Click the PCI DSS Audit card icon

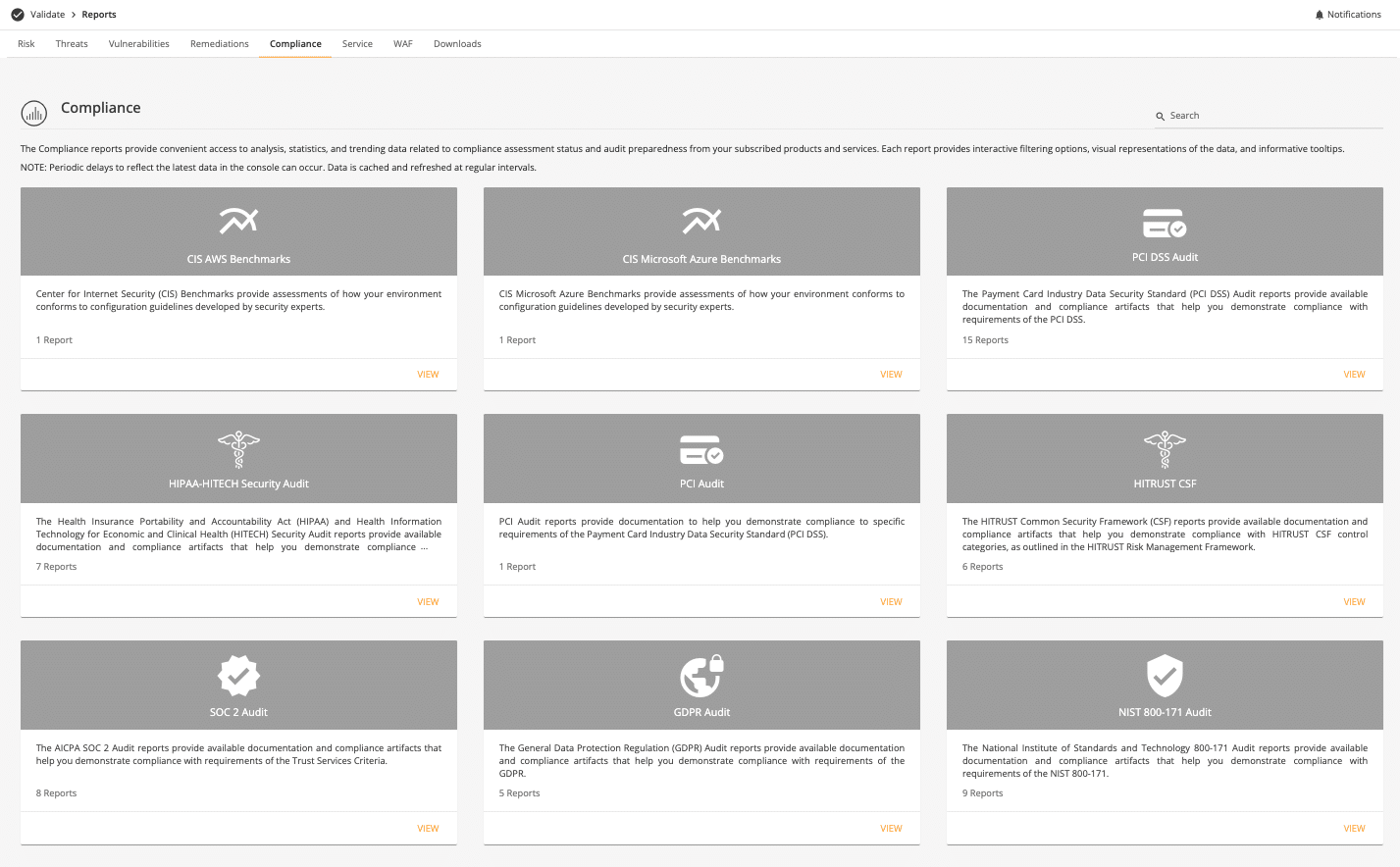pyautogui.click(x=1165, y=223)
